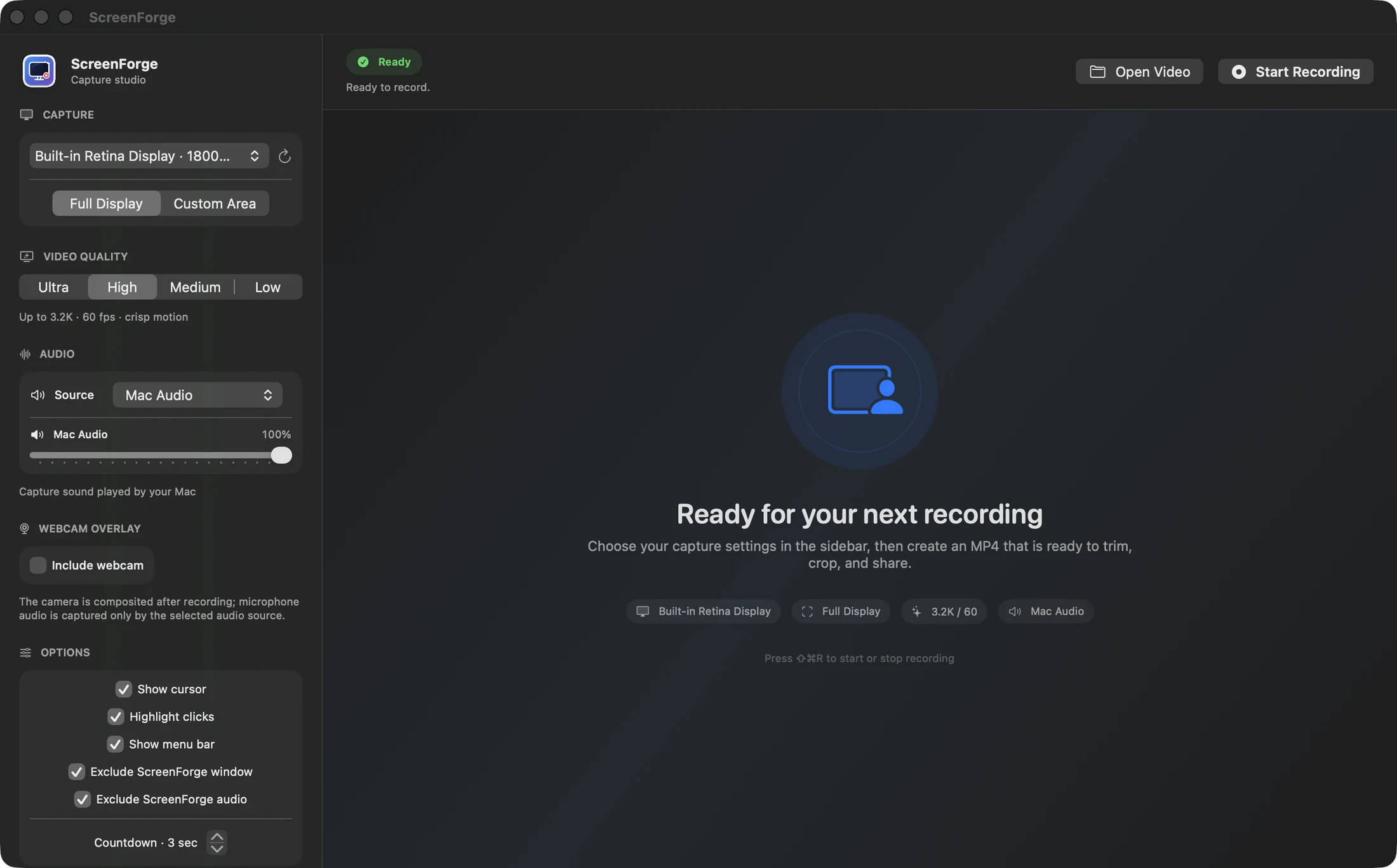The height and width of the screenshot is (868, 1397).
Task: Open the Built-in Retina Display dropdown
Action: (x=149, y=156)
